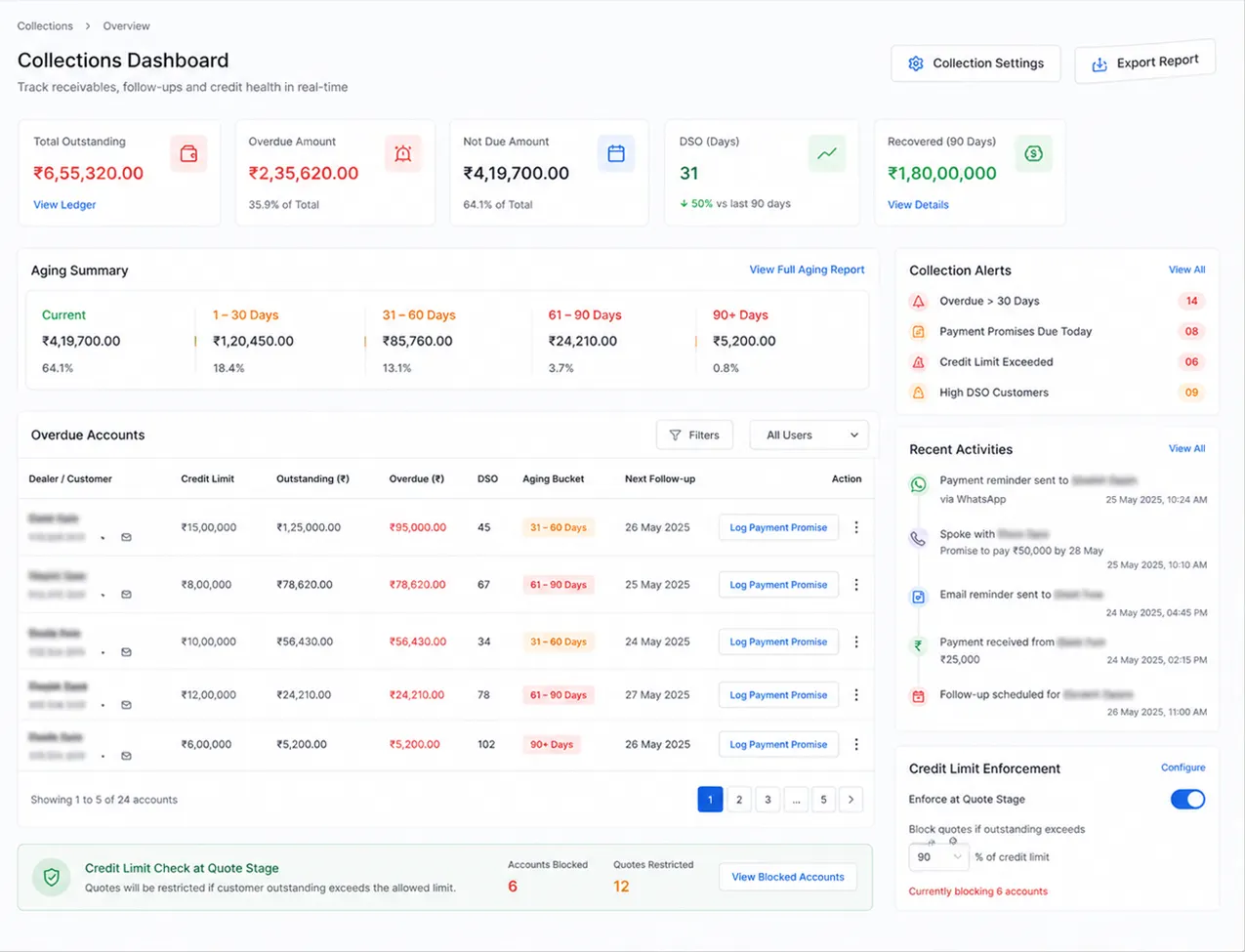This screenshot has width=1245, height=952.
Task: Click the alarm icon on Overdue Amount card
Action: coord(402,154)
